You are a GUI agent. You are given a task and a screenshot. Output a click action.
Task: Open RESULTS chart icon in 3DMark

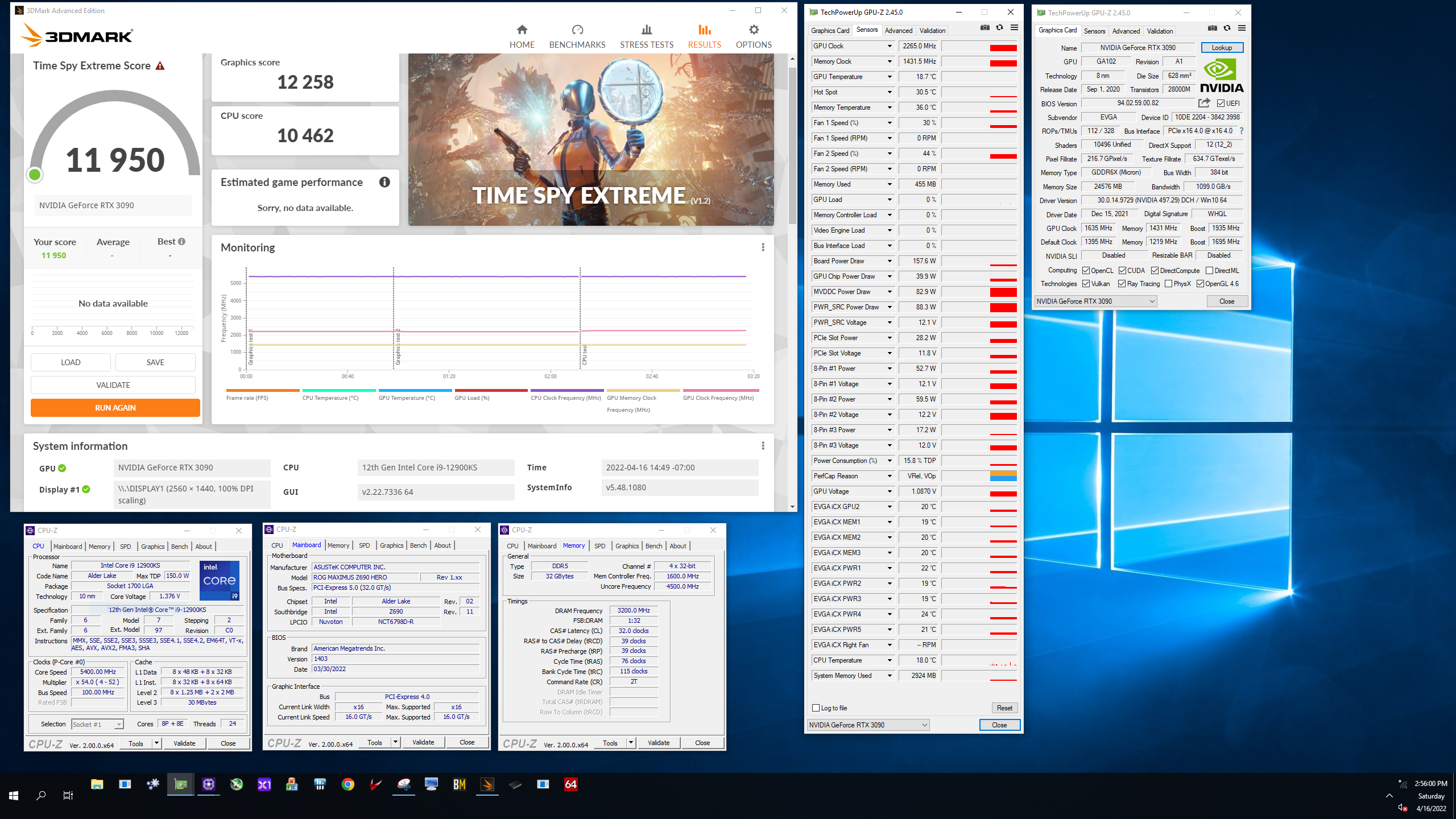705,30
